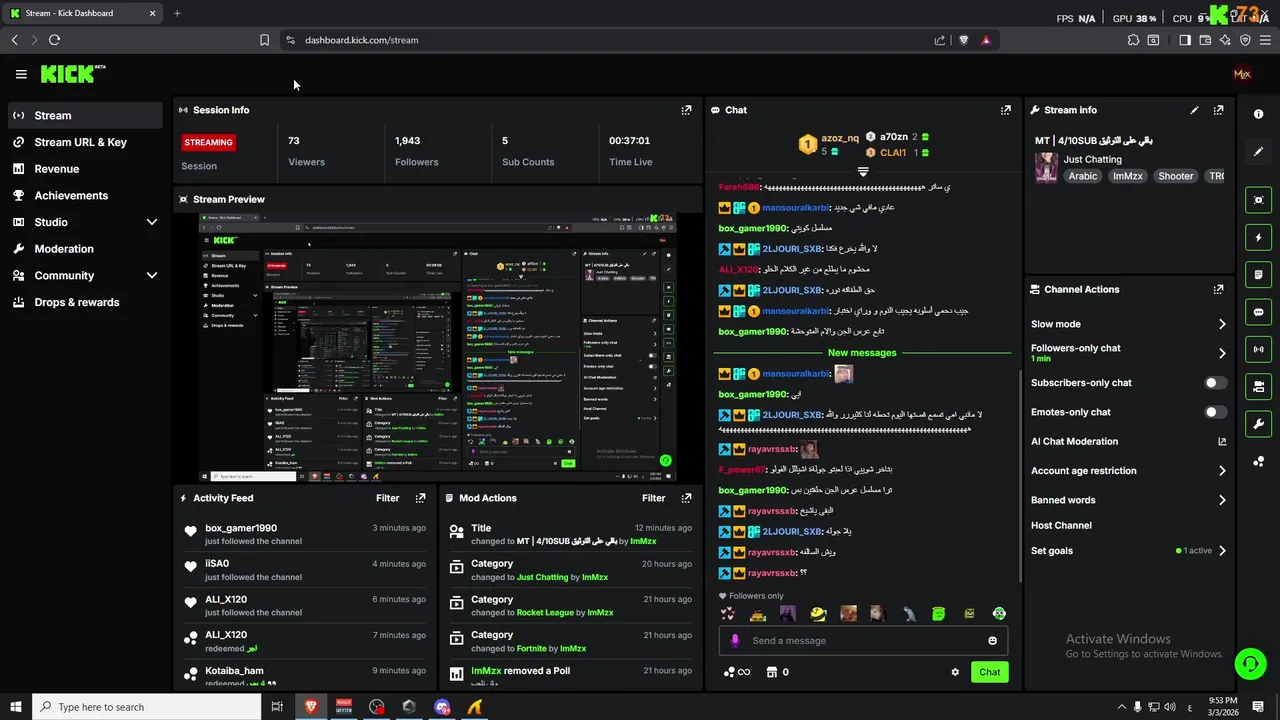This screenshot has height=720, width=1280.
Task: Open the Activity Feed Filter dropdown
Action: click(x=387, y=498)
